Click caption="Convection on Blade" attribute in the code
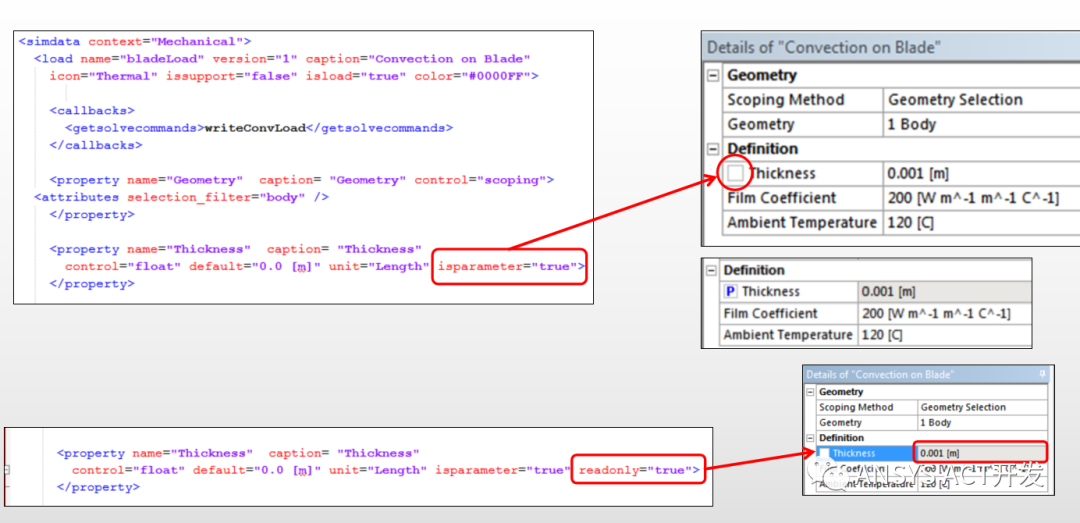The width and height of the screenshot is (1080, 523). (x=417, y=59)
